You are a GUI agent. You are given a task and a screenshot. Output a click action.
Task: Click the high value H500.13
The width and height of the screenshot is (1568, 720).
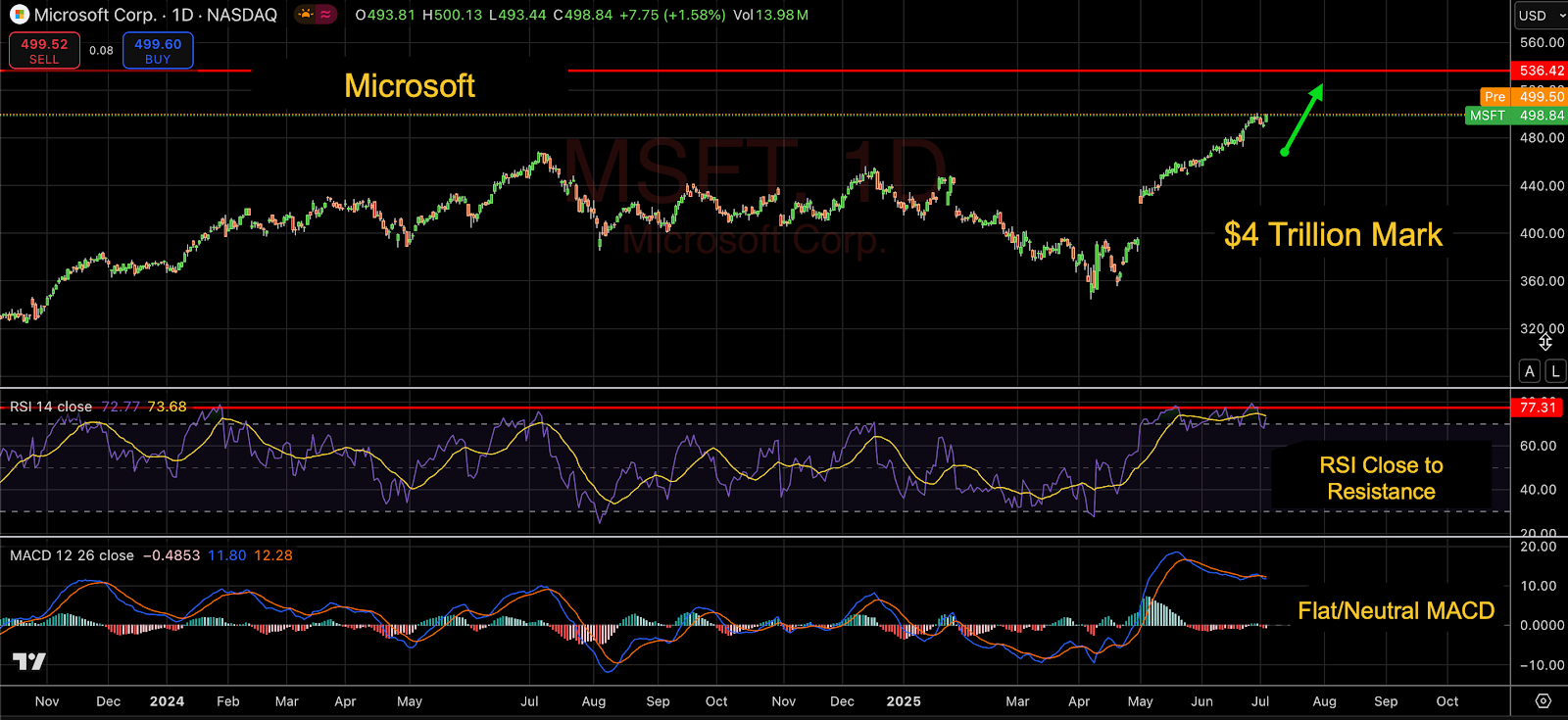pos(453,15)
